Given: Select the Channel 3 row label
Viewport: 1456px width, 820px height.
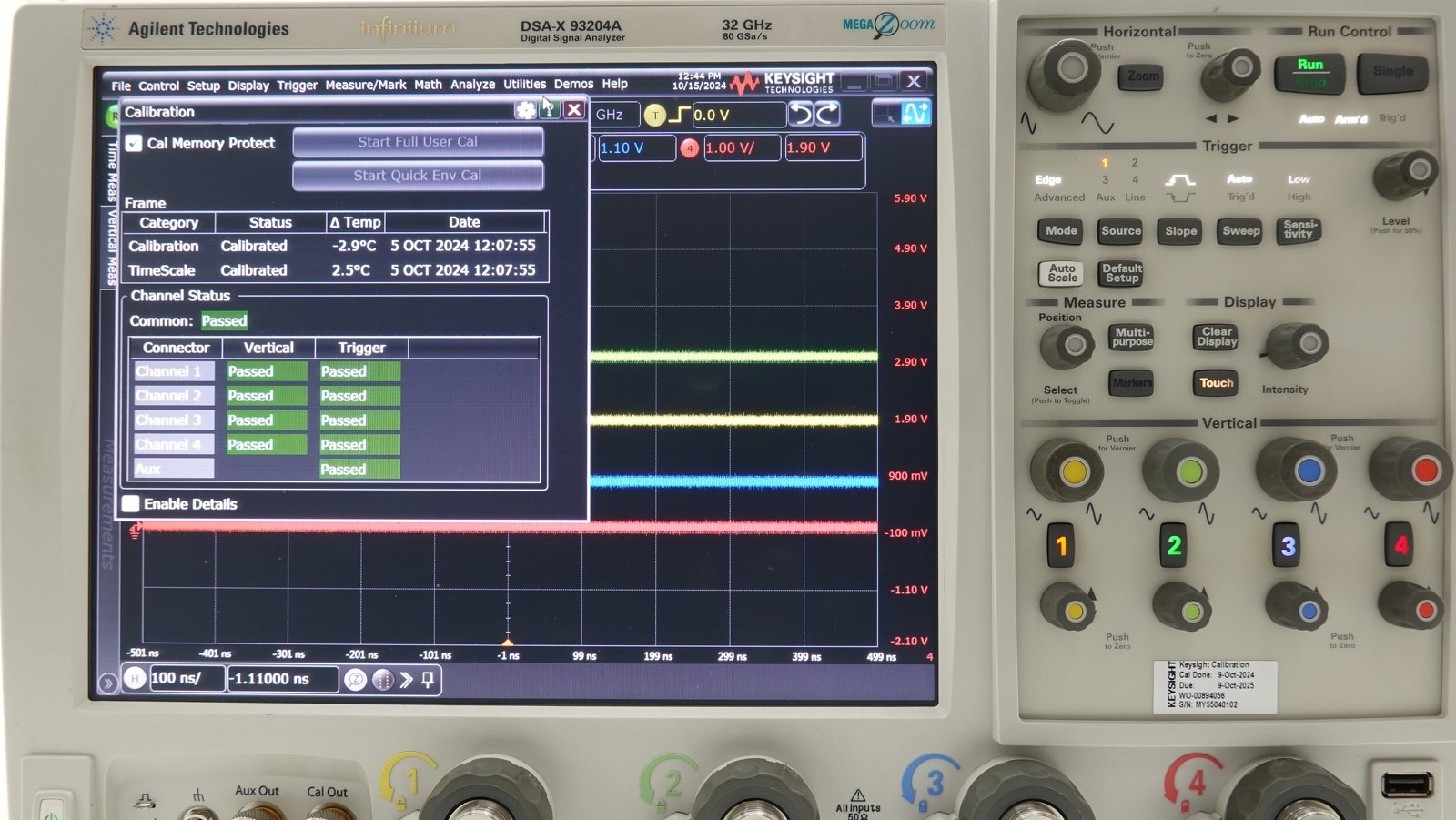Looking at the screenshot, I should pos(174,420).
